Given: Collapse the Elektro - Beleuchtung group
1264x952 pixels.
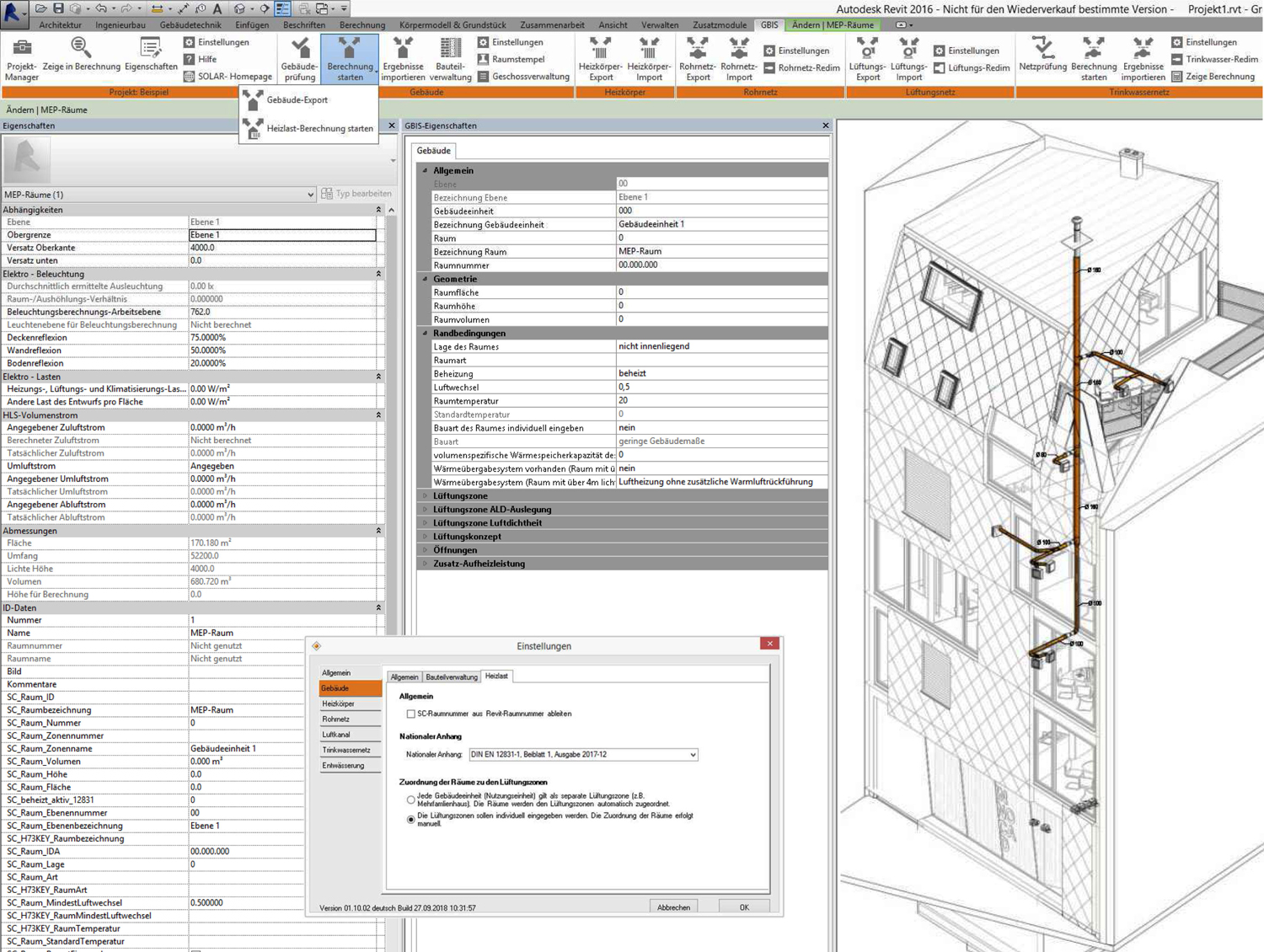Looking at the screenshot, I should (x=378, y=274).
